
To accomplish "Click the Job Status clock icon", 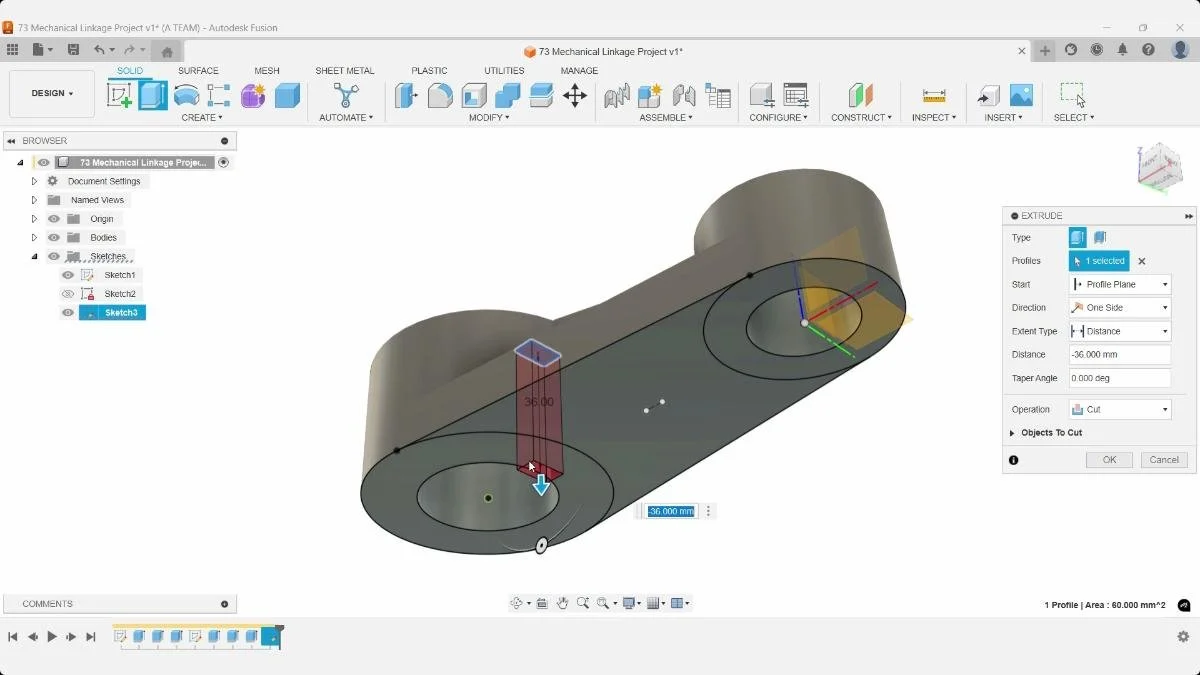I will point(1097,50).
